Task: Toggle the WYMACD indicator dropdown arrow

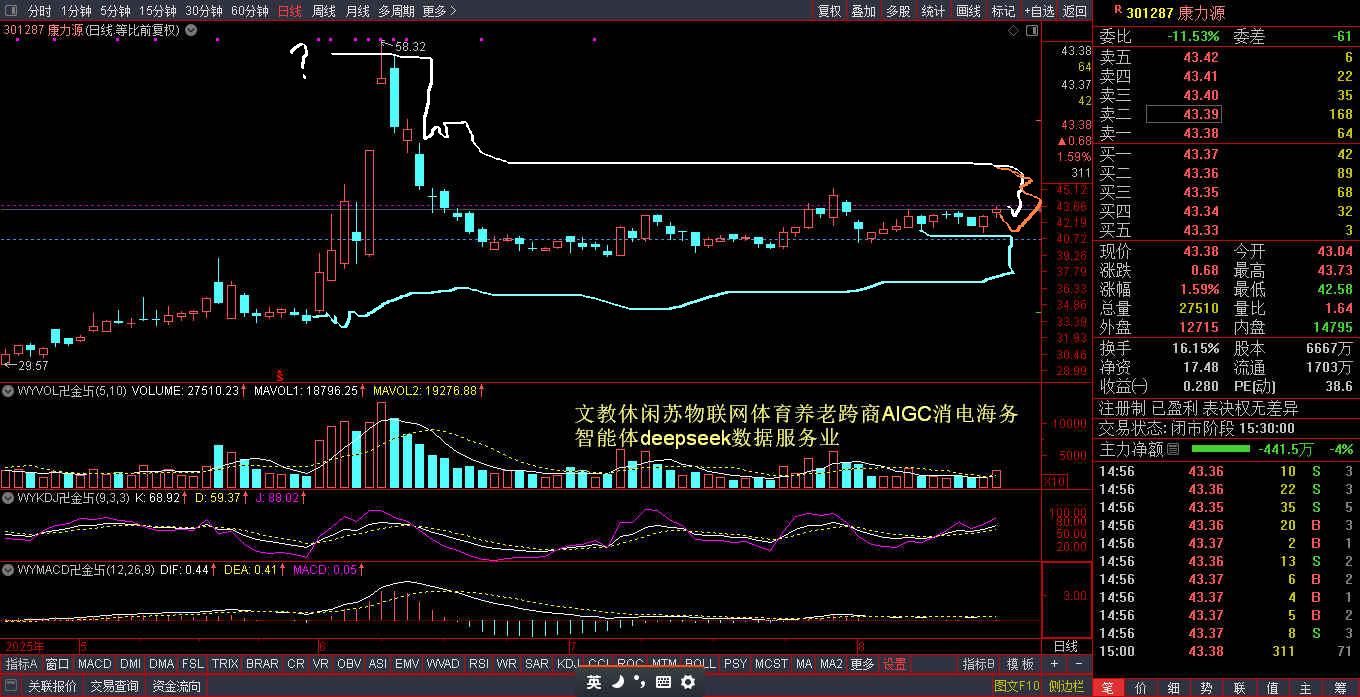Action: click(7, 569)
